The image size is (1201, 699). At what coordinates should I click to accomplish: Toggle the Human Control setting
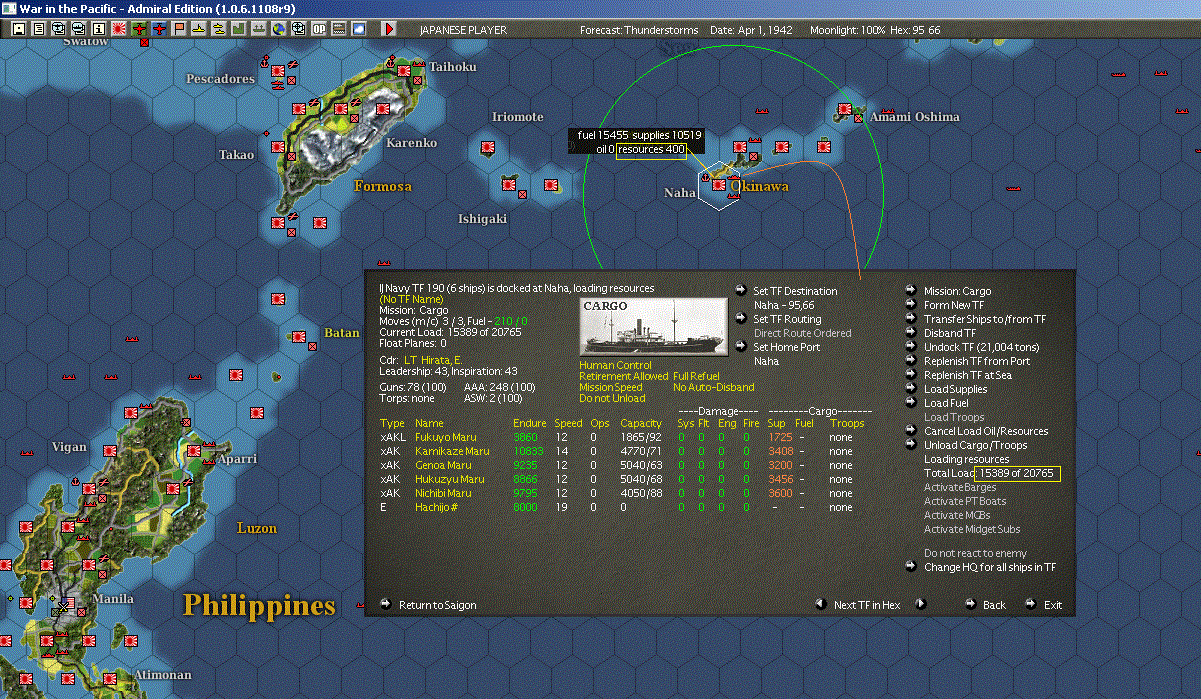(x=615, y=365)
